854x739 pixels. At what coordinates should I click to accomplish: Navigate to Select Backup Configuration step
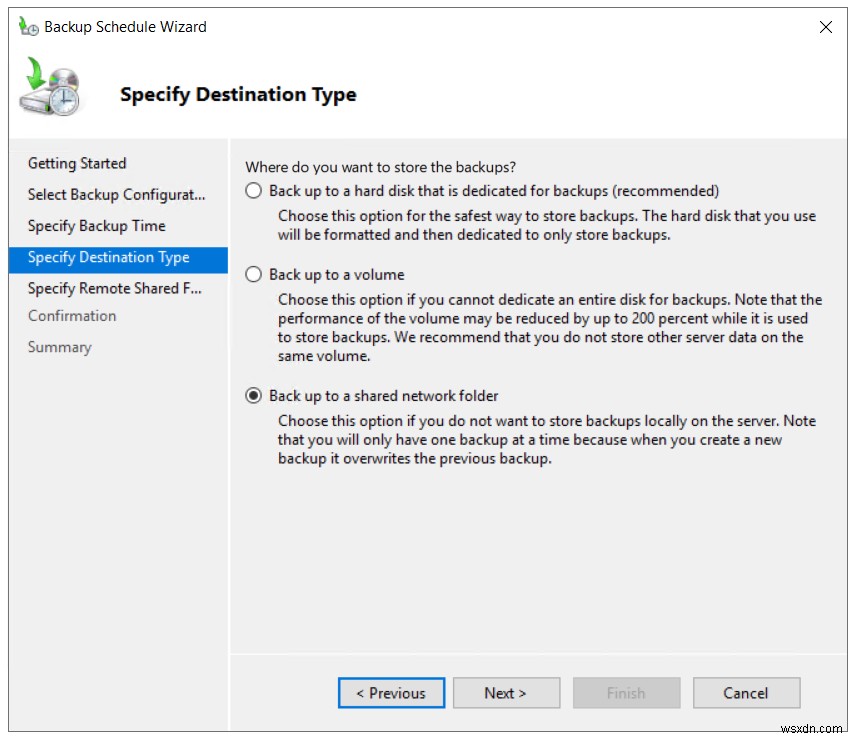tap(115, 194)
